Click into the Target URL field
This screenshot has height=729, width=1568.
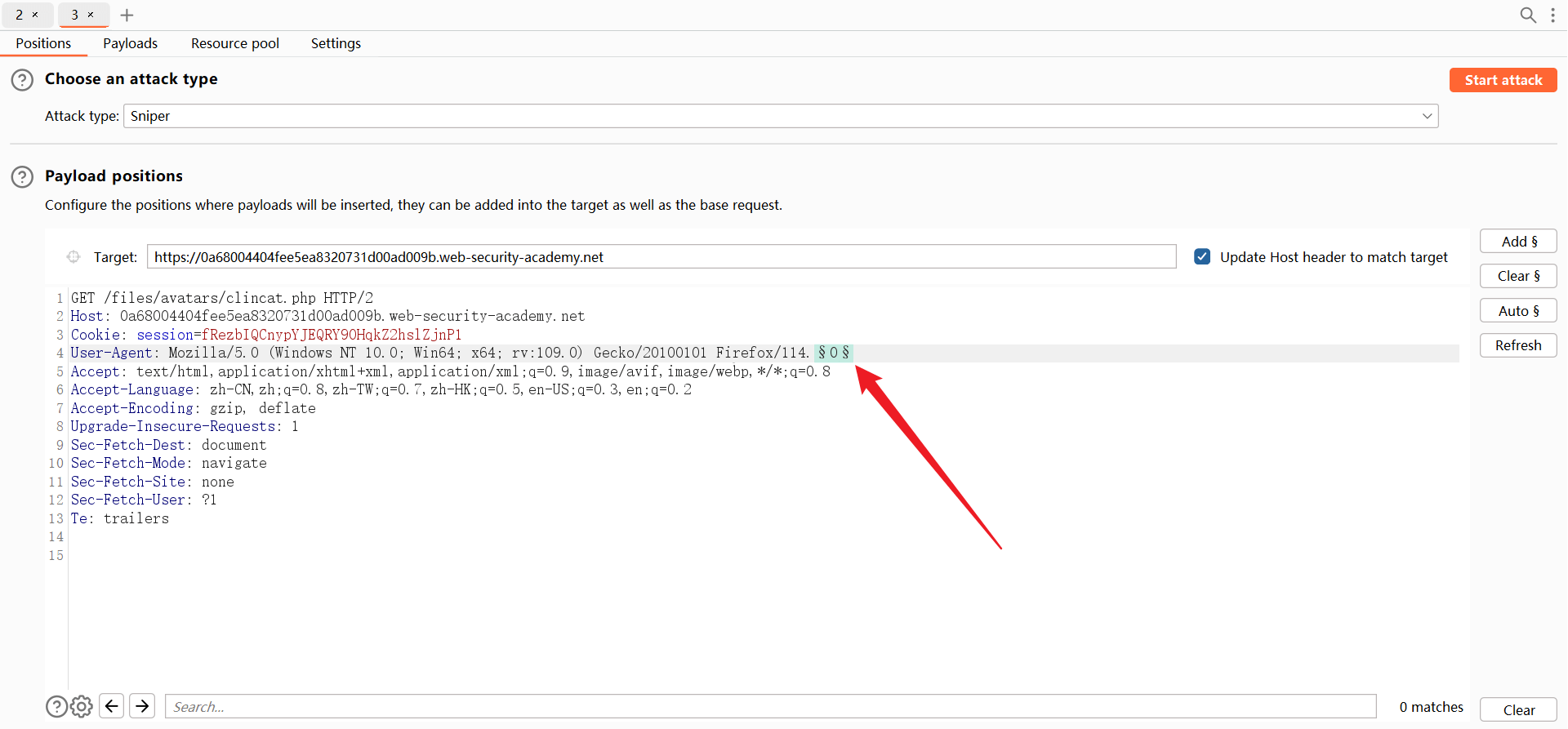(661, 257)
